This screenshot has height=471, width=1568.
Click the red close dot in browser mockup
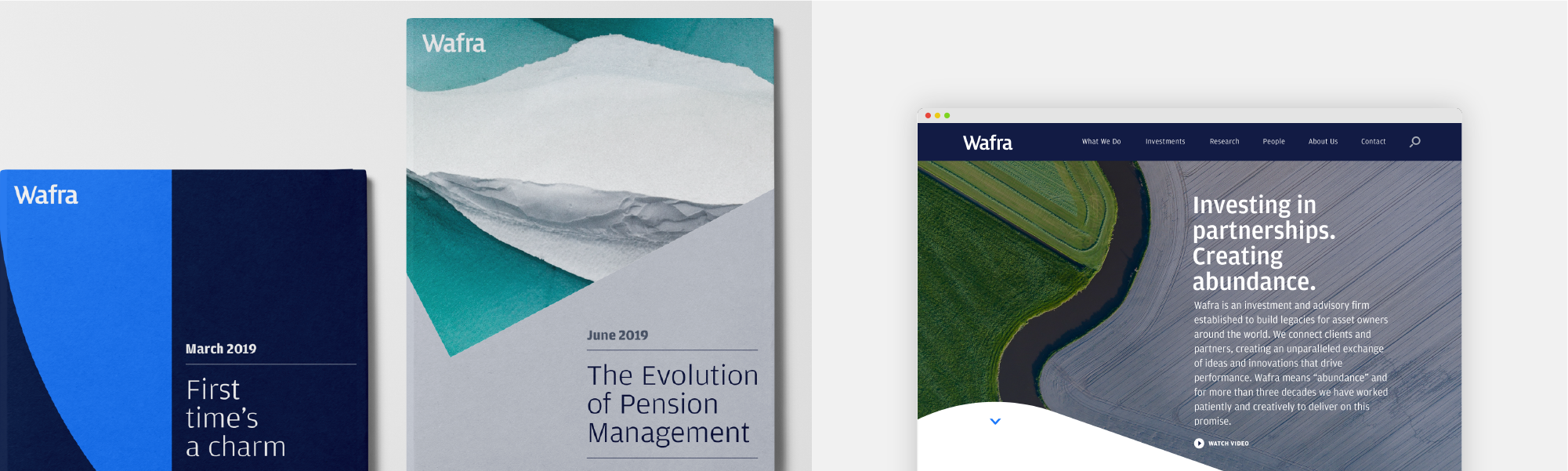tap(928, 115)
